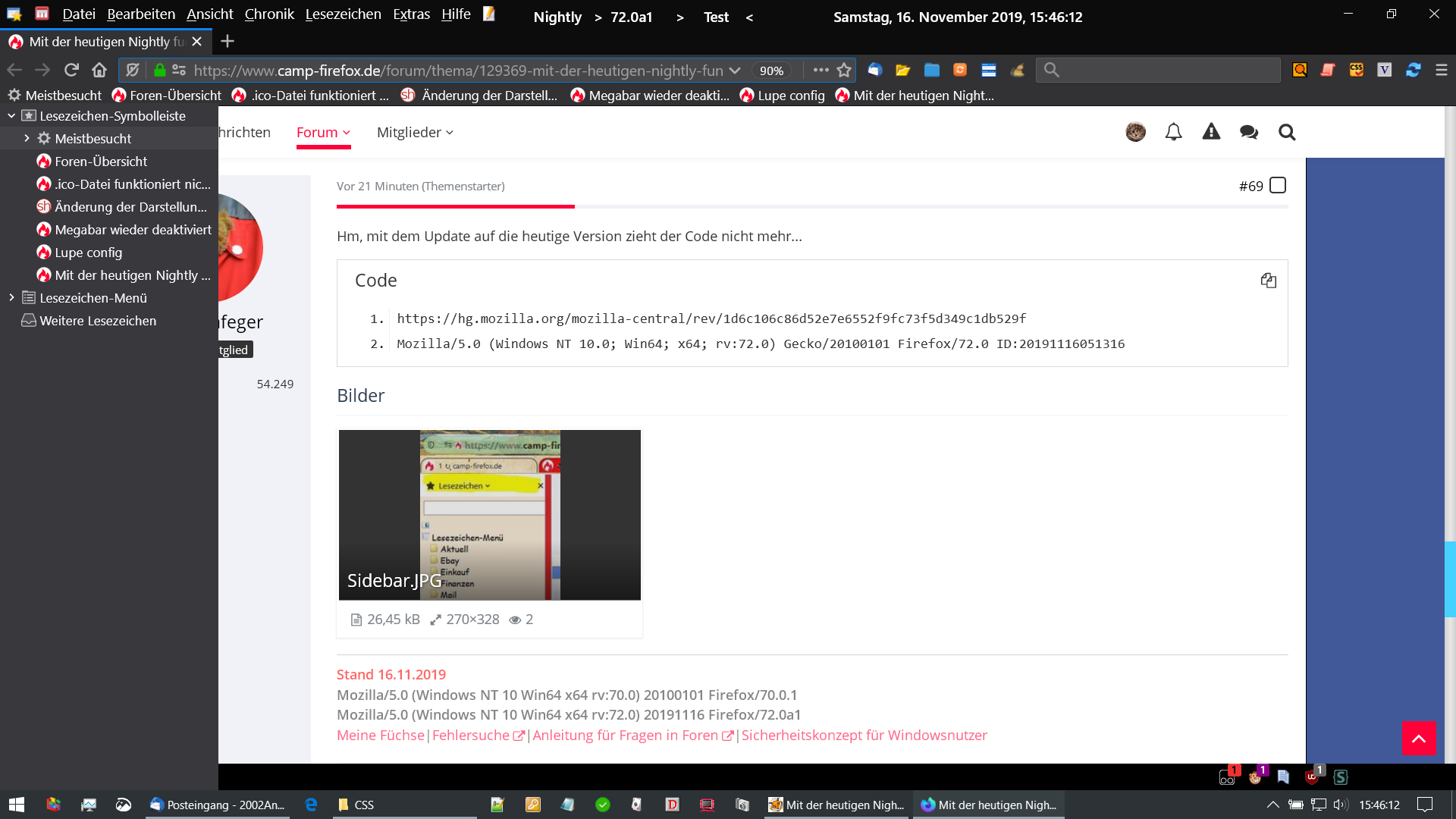Open the Mitglieder dropdown menu
The width and height of the screenshot is (1456, 819).
(x=415, y=133)
